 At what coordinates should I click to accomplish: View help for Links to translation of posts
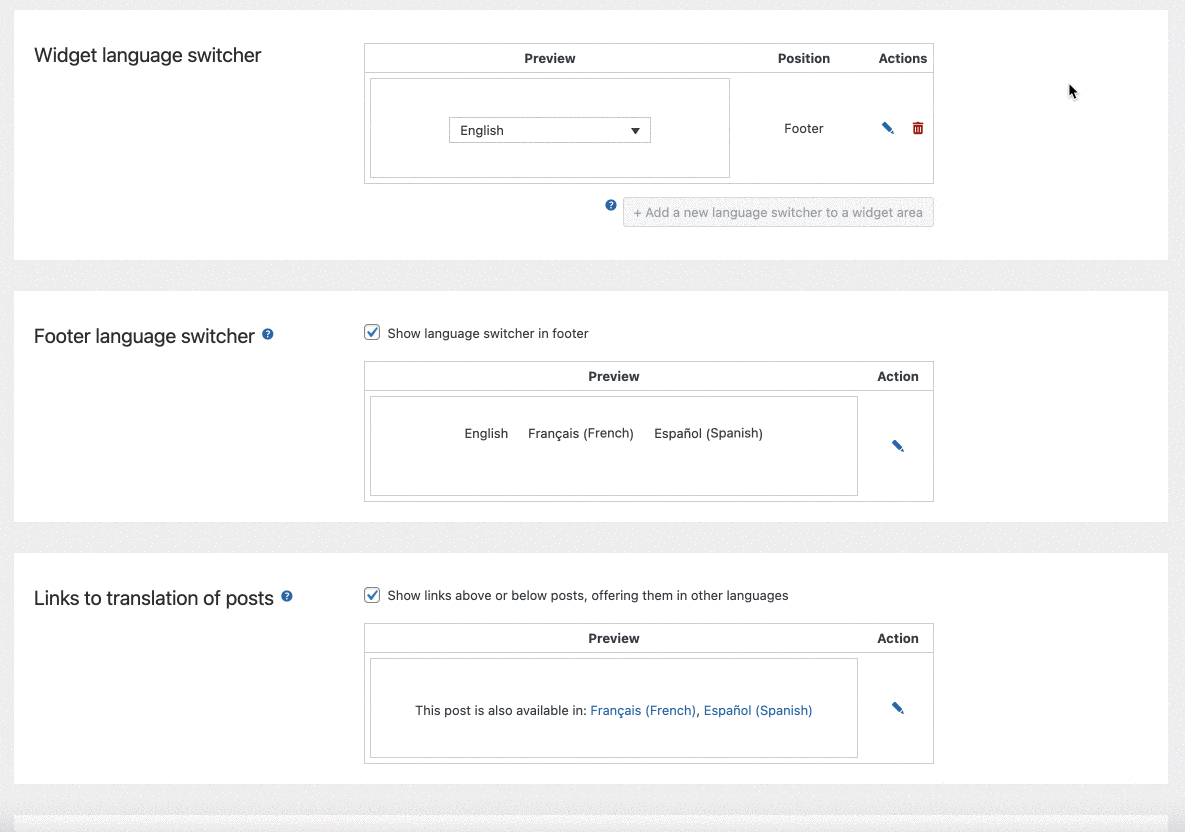coord(287,596)
